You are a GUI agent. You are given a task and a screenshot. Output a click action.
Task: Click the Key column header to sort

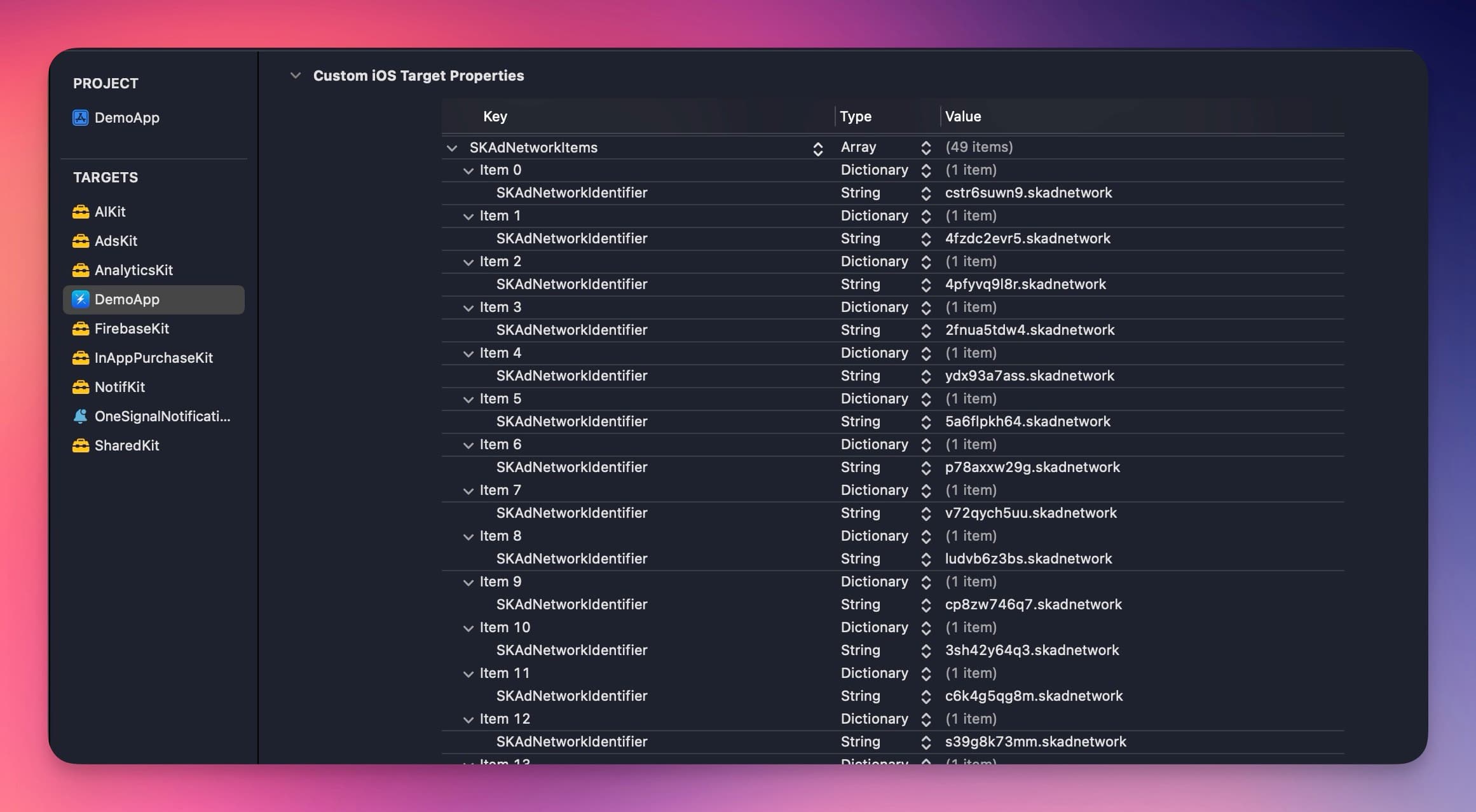(494, 115)
